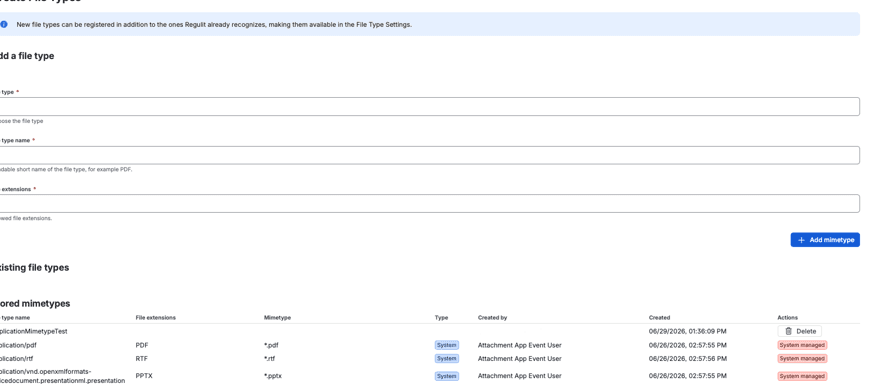Click the System badge in the PDF row

tap(446, 345)
